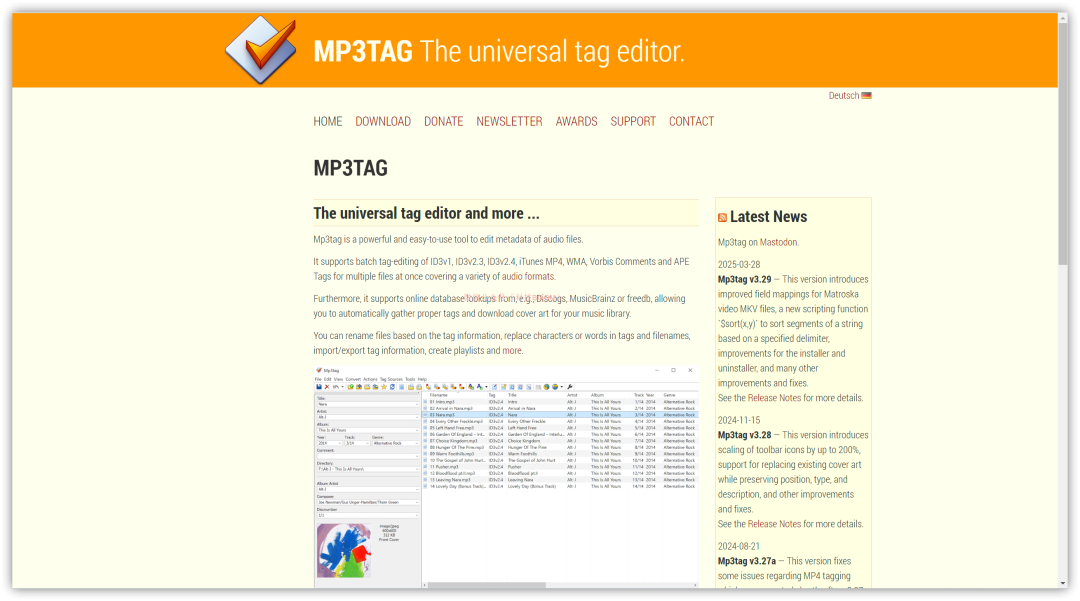Open the HOME navigation item
The height and width of the screenshot is (601, 1080).
328,121
